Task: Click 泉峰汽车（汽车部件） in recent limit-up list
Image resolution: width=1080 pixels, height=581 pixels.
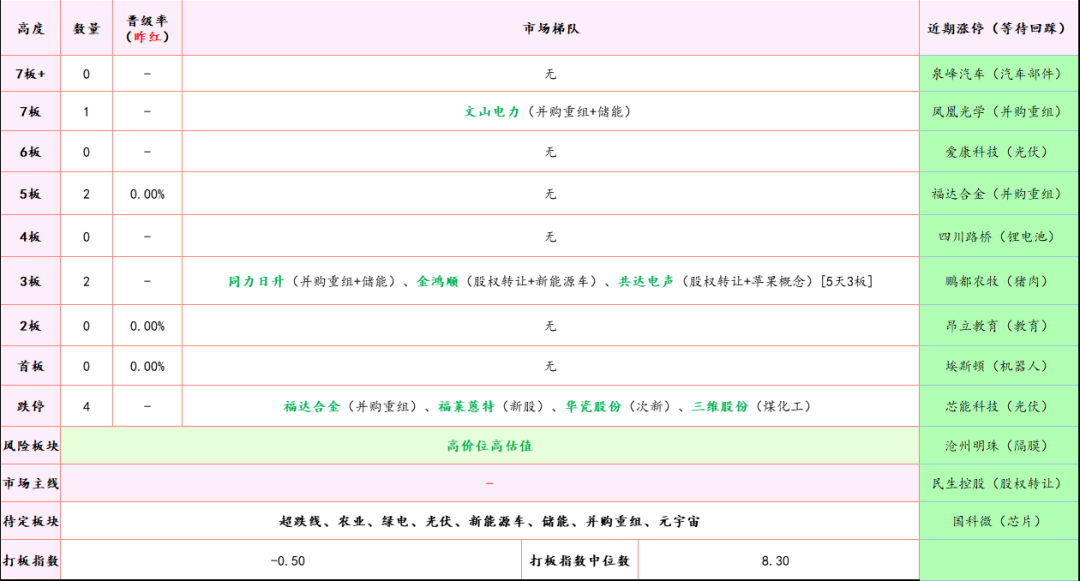Action: [997, 74]
